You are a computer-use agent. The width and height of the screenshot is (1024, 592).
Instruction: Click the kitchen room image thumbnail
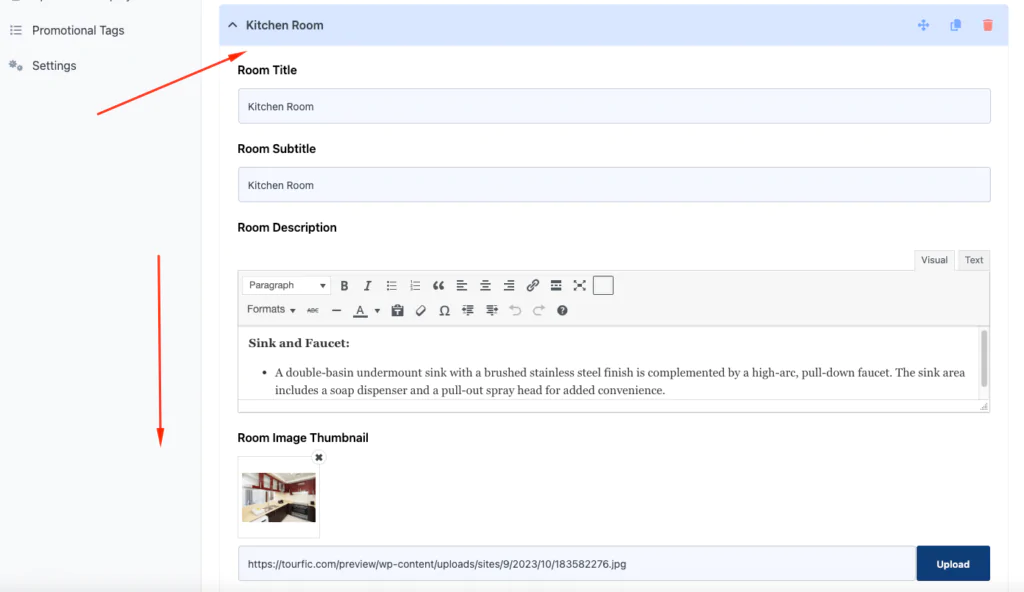pos(279,497)
